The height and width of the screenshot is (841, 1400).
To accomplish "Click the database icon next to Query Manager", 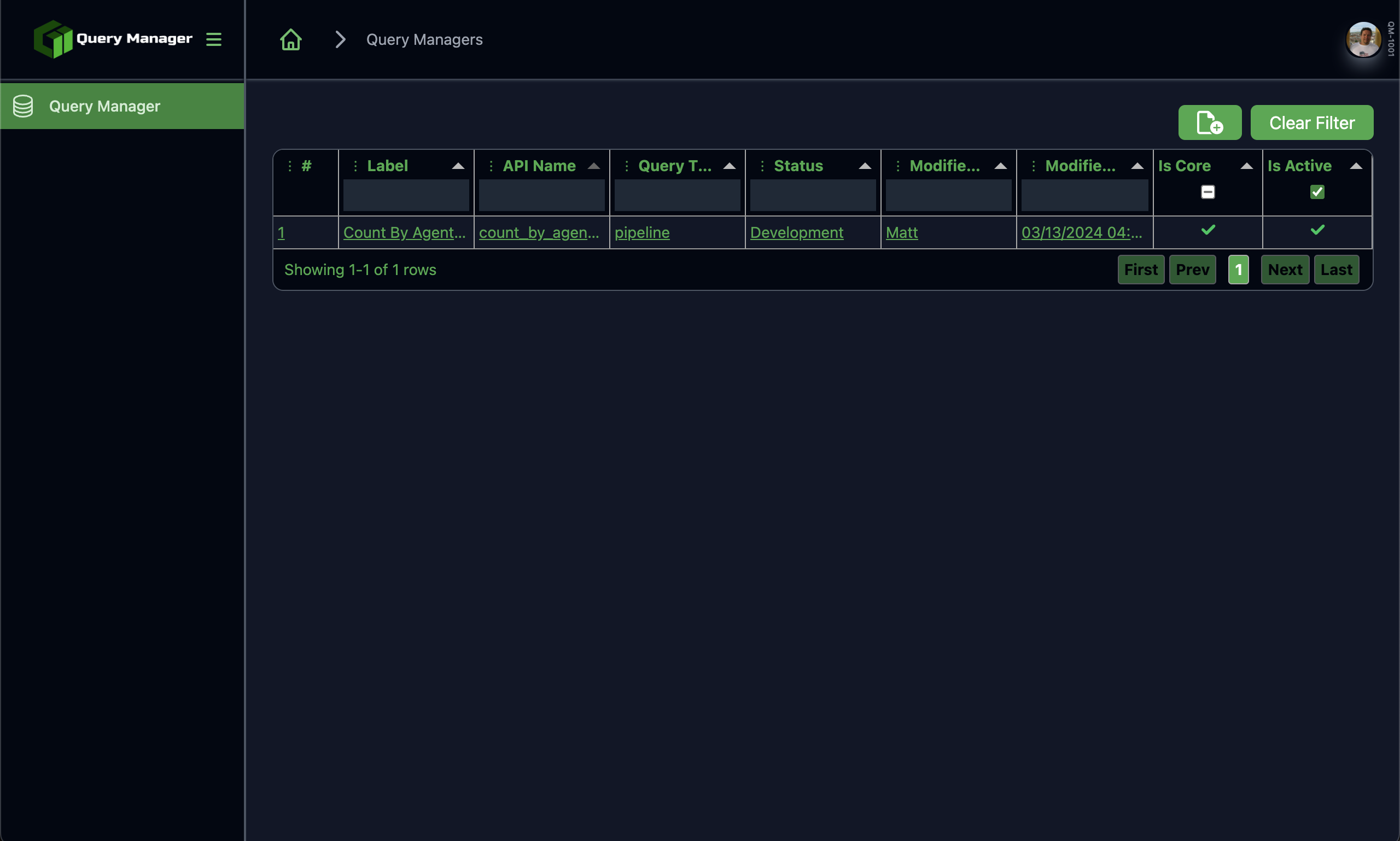I will point(22,106).
